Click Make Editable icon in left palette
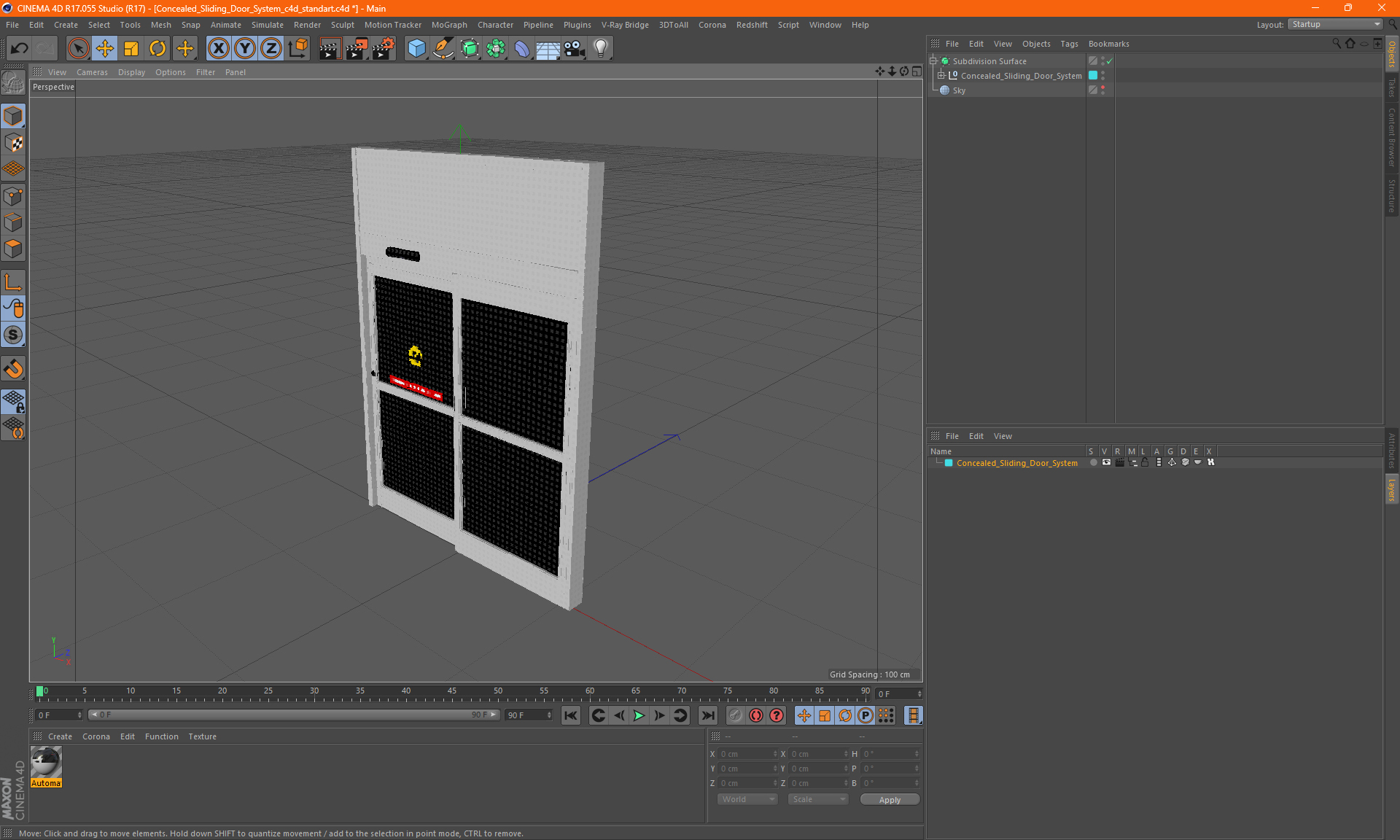1400x840 pixels. point(13,82)
